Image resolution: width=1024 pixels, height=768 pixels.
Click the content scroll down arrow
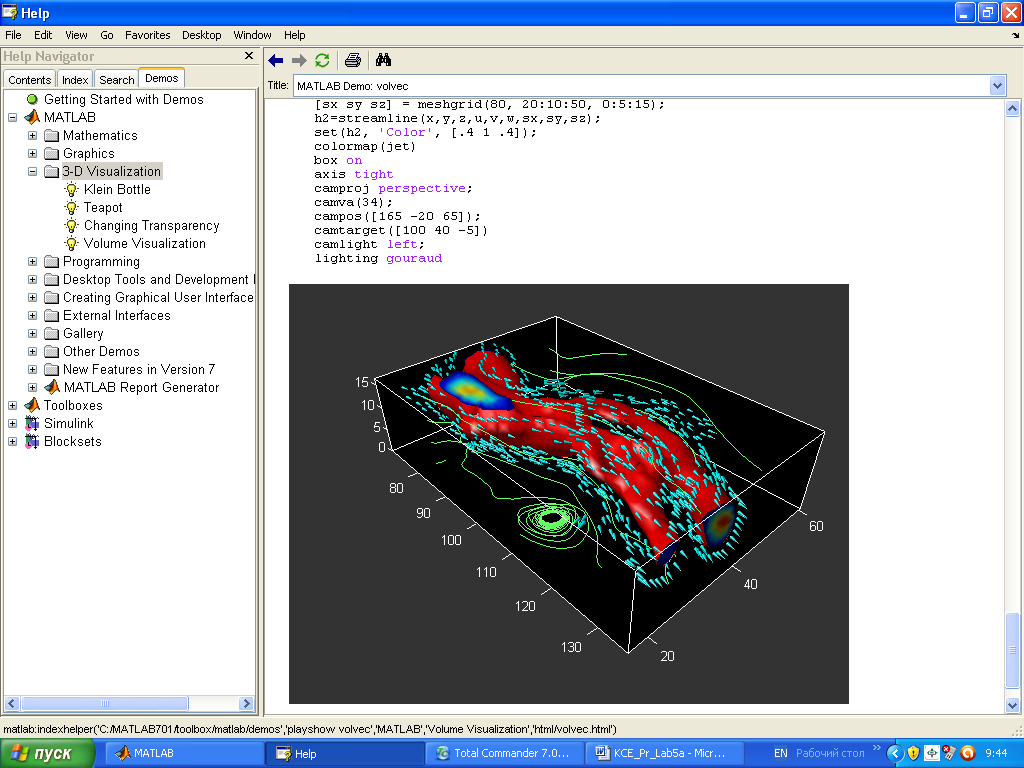tap(1012, 705)
